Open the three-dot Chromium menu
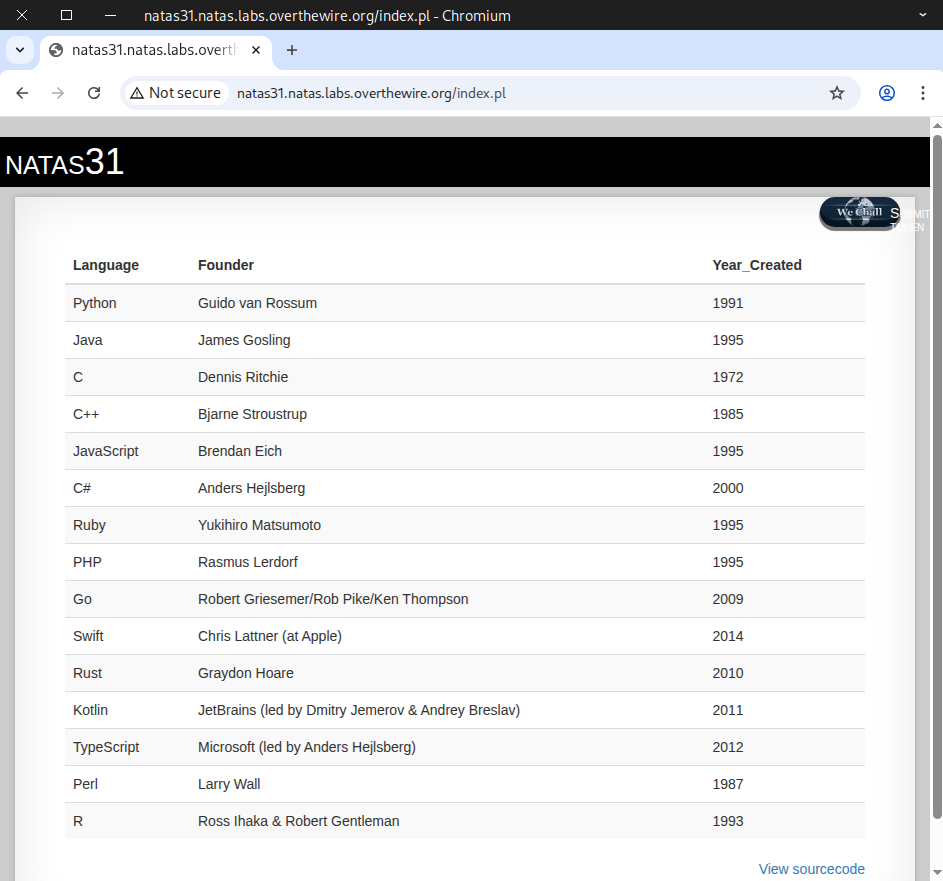 click(922, 93)
